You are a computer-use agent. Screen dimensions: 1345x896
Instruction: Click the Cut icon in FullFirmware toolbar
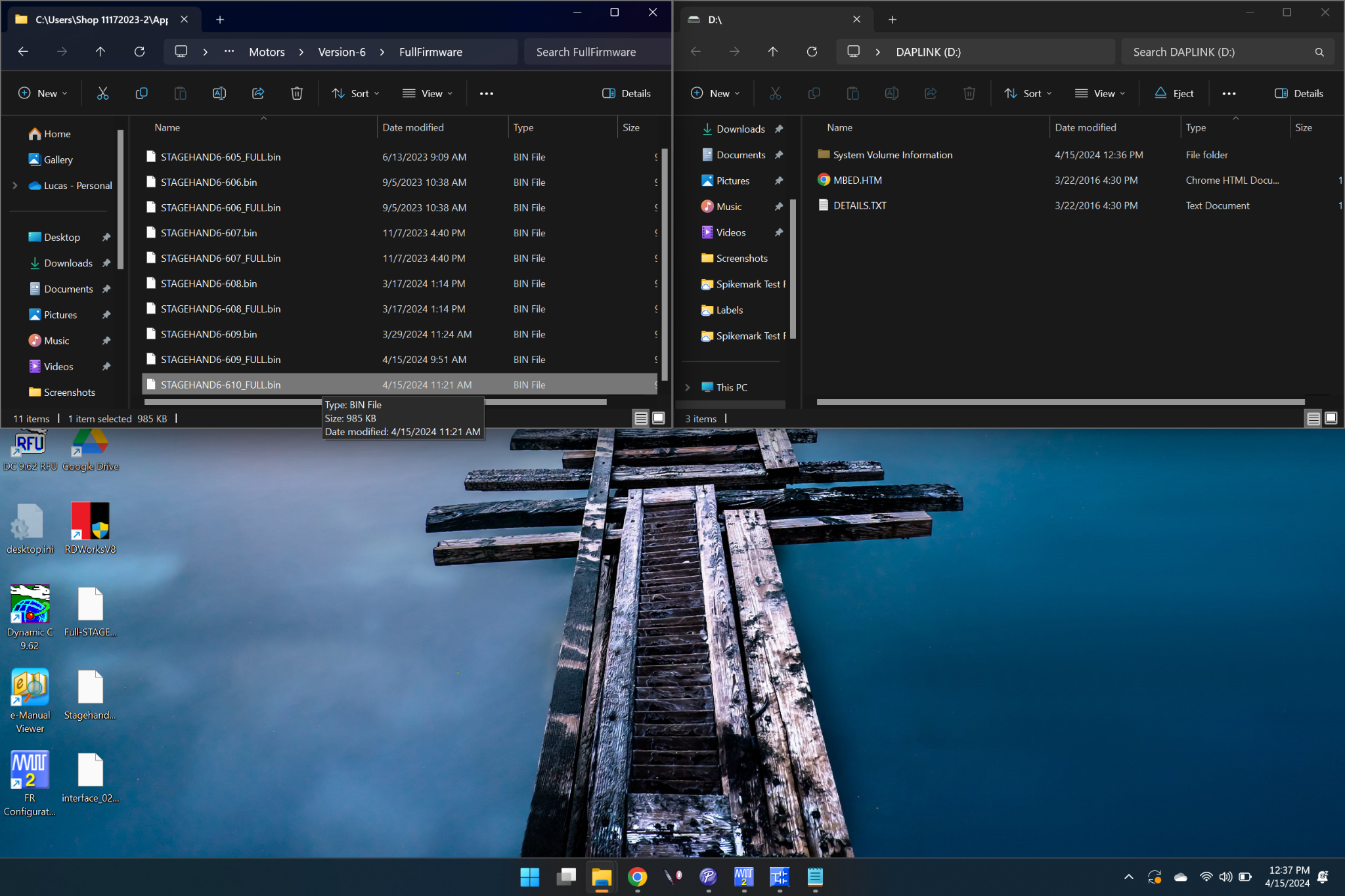[x=102, y=93]
